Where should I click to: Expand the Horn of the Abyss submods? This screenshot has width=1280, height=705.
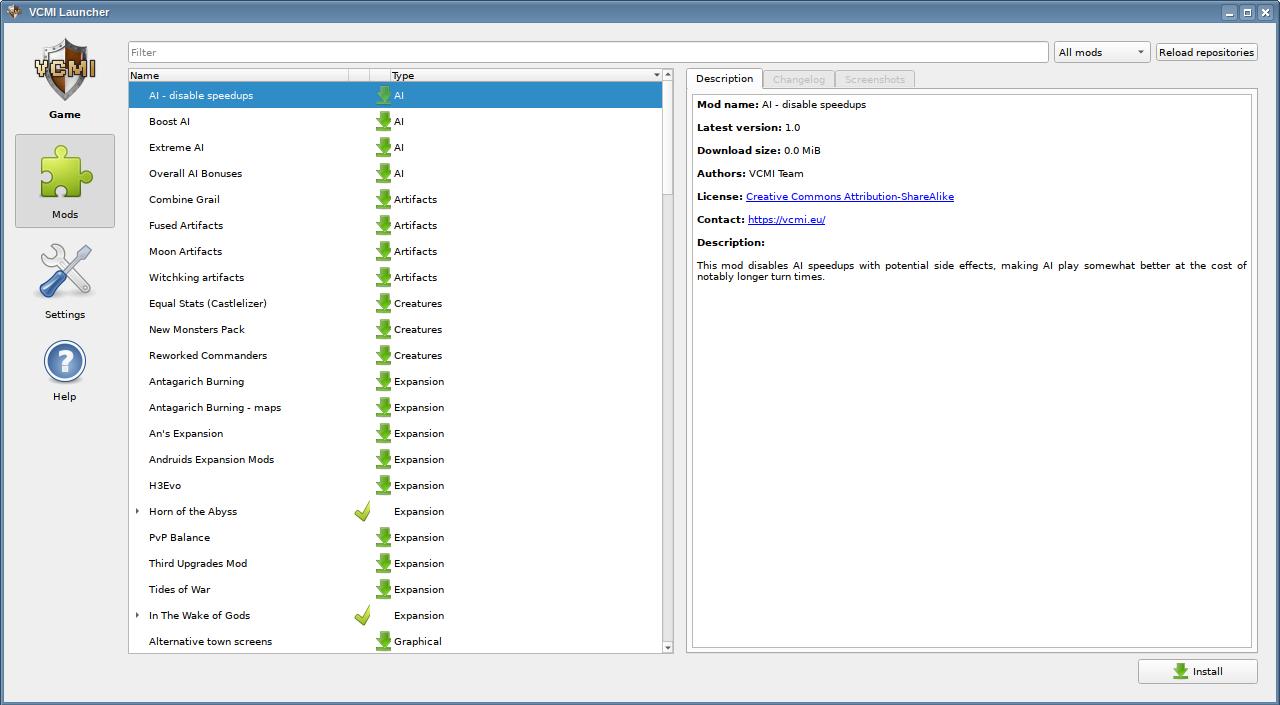(137, 511)
